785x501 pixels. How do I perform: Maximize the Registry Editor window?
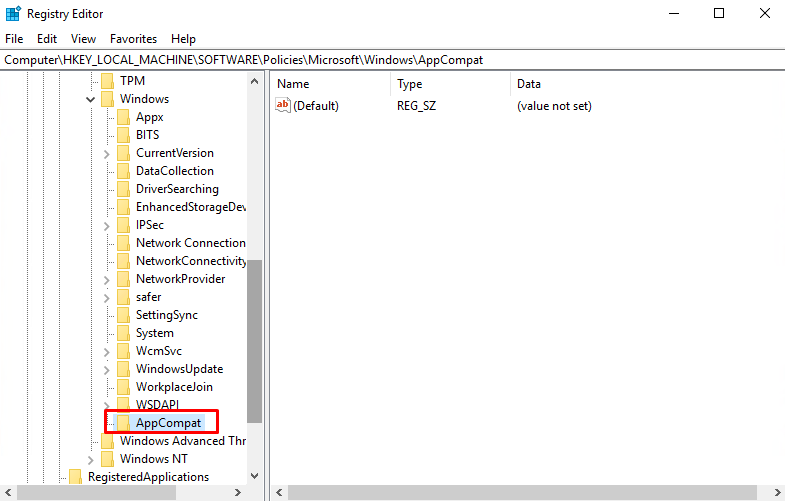pos(719,14)
